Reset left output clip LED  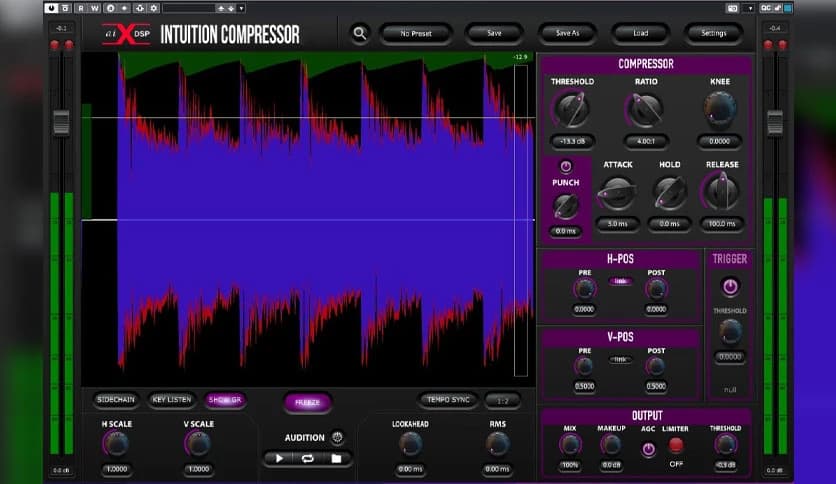(768, 45)
